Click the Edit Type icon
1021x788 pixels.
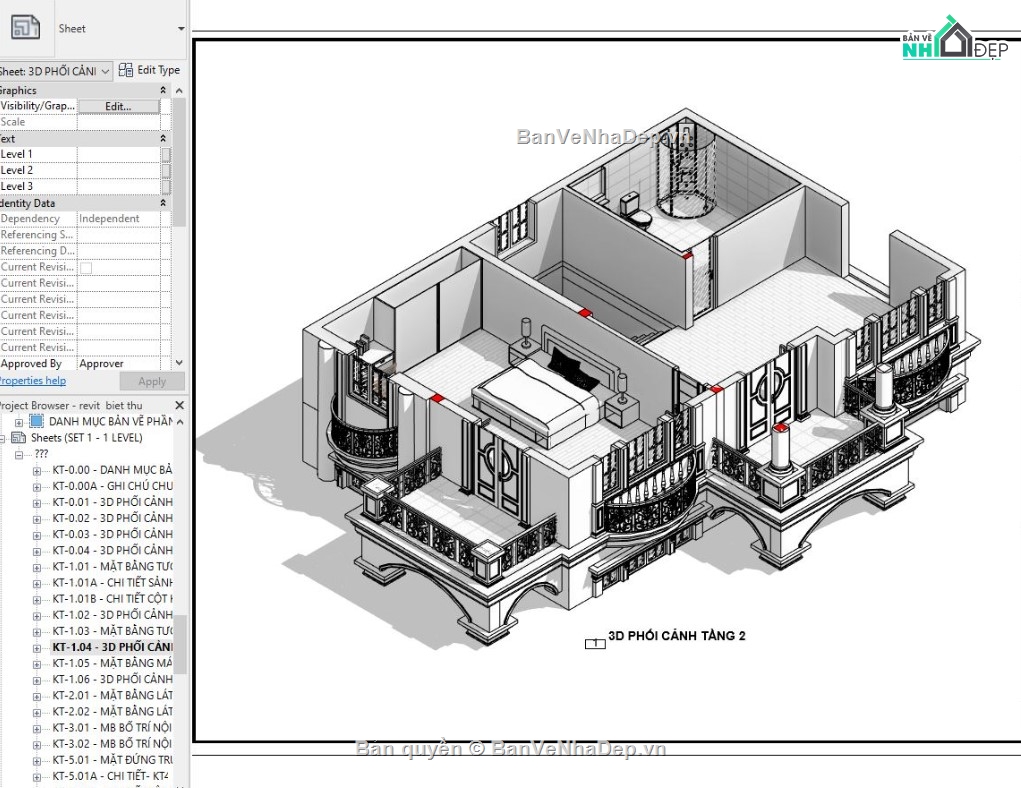(x=126, y=70)
